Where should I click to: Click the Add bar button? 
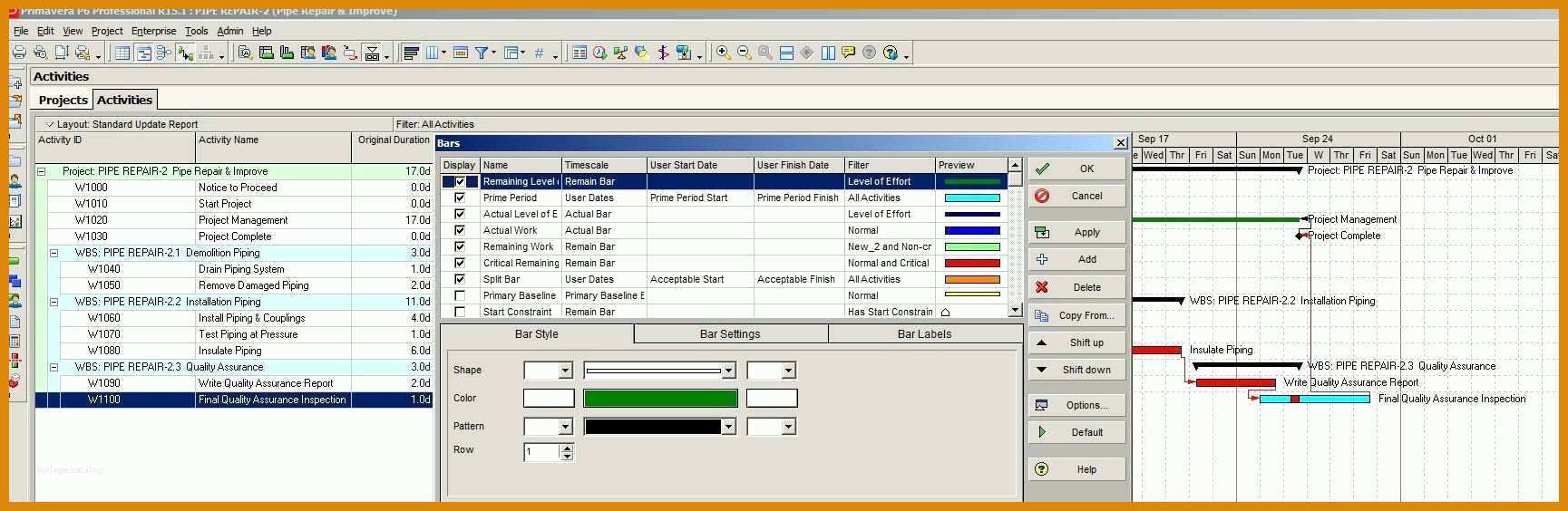coord(1077,259)
